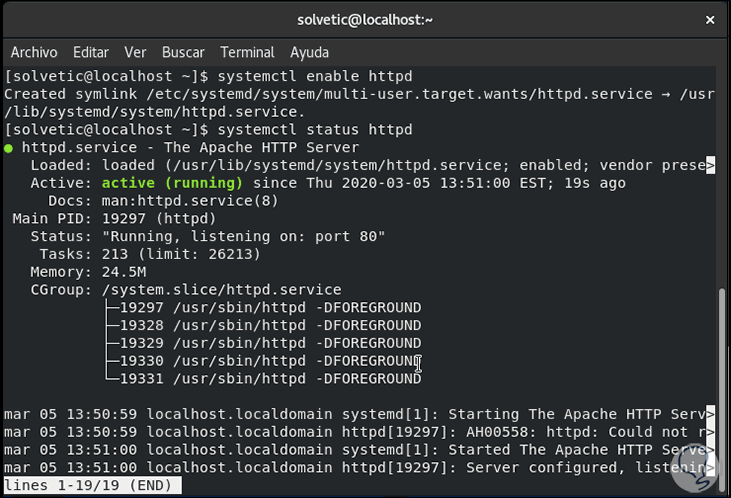
Task: Click the green 'active (running)' status text
Action: point(172,183)
